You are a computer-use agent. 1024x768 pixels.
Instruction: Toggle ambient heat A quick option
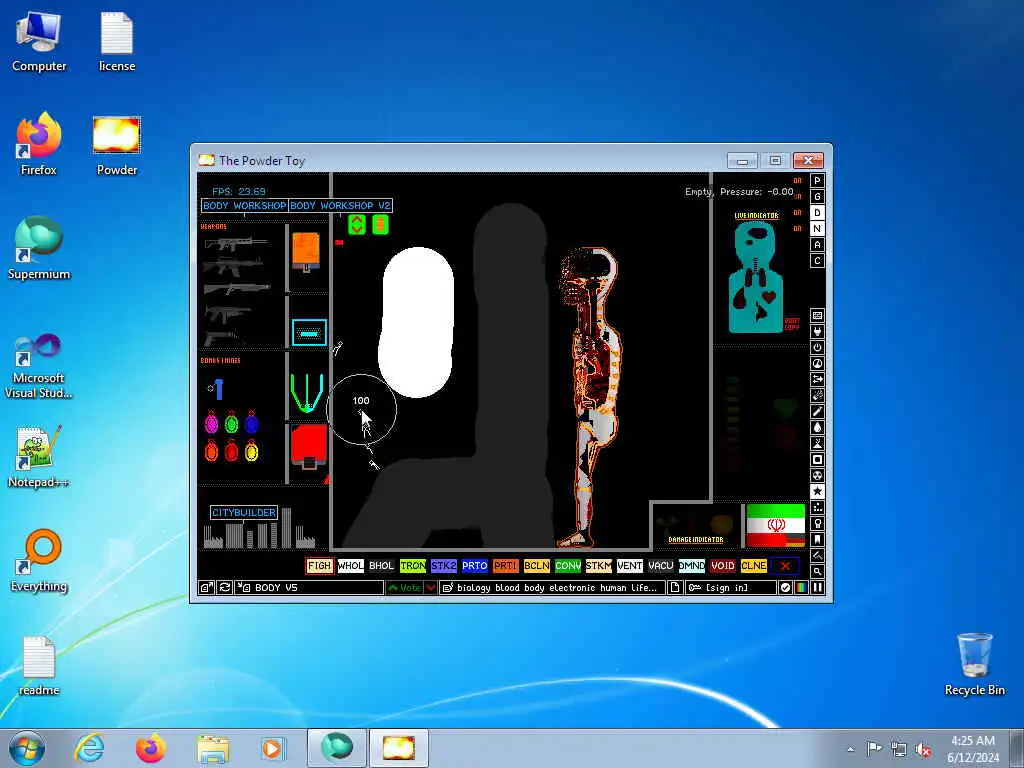click(x=817, y=245)
